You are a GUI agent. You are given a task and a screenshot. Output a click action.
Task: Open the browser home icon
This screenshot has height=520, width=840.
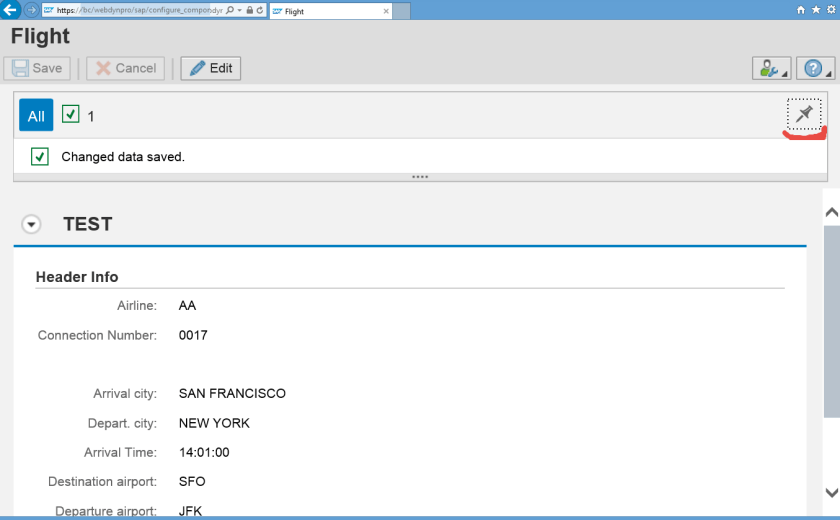[x=801, y=10]
